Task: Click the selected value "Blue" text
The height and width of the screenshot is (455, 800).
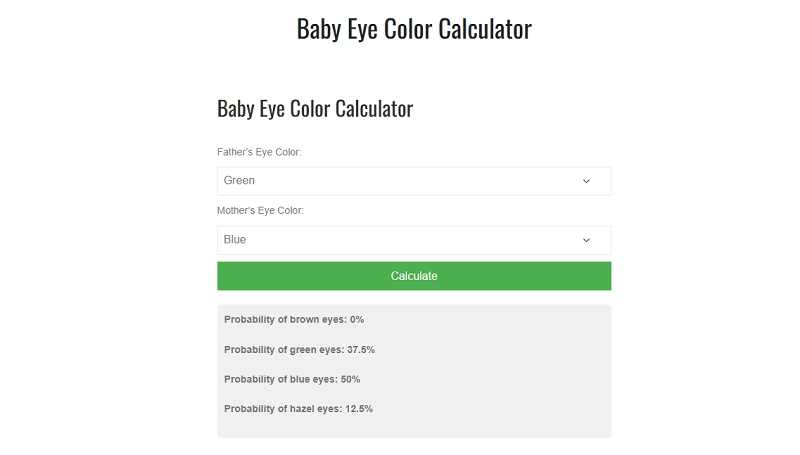Action: (235, 240)
